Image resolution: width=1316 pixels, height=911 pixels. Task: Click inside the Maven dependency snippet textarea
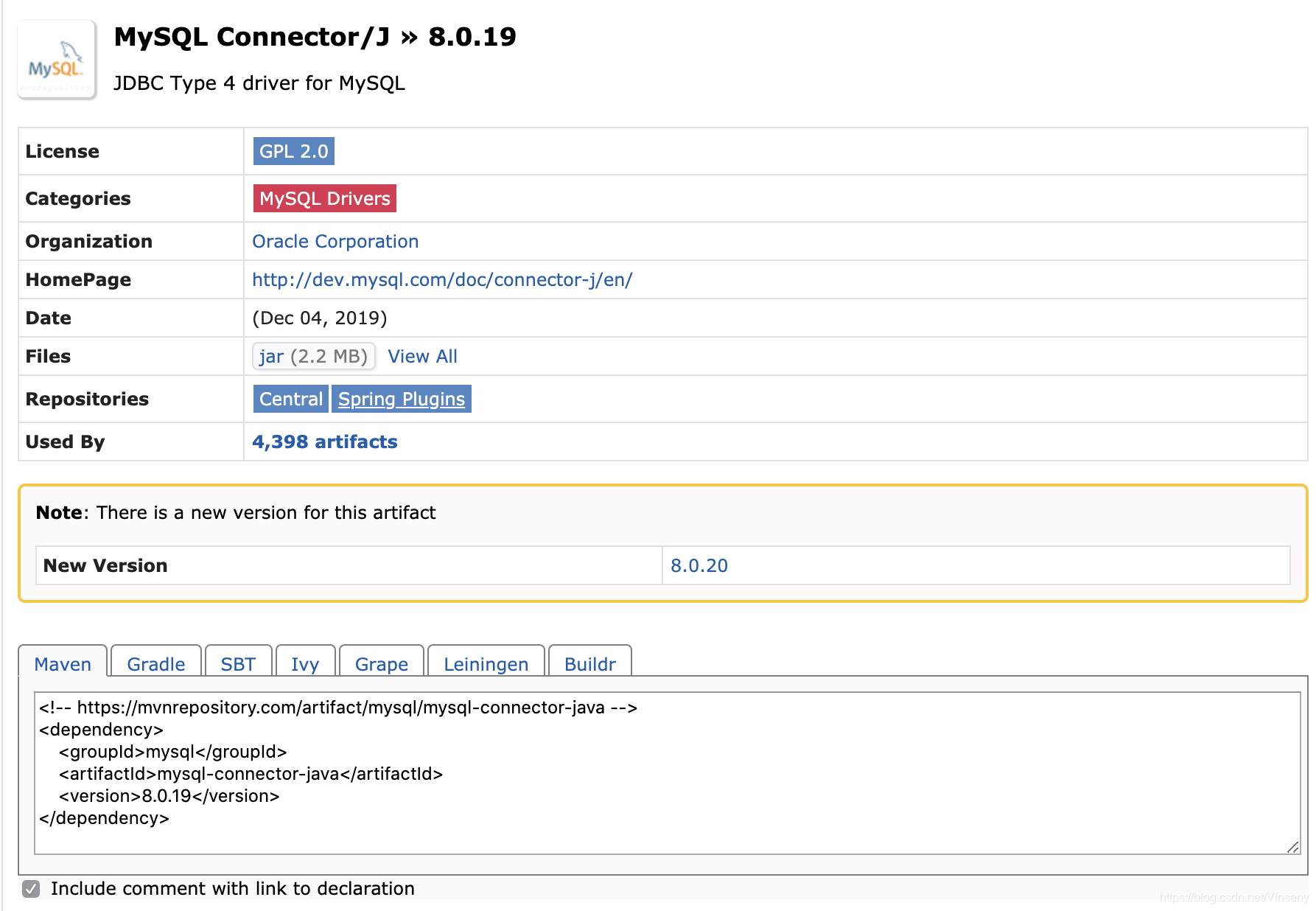click(667, 773)
